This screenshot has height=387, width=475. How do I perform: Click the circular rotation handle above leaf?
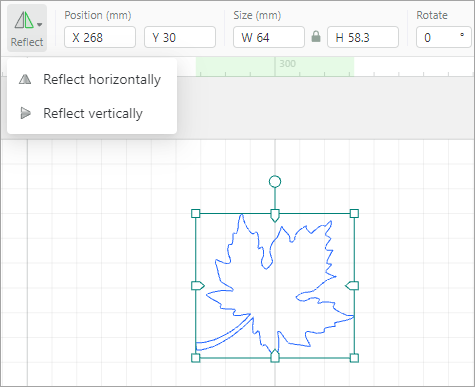275,182
